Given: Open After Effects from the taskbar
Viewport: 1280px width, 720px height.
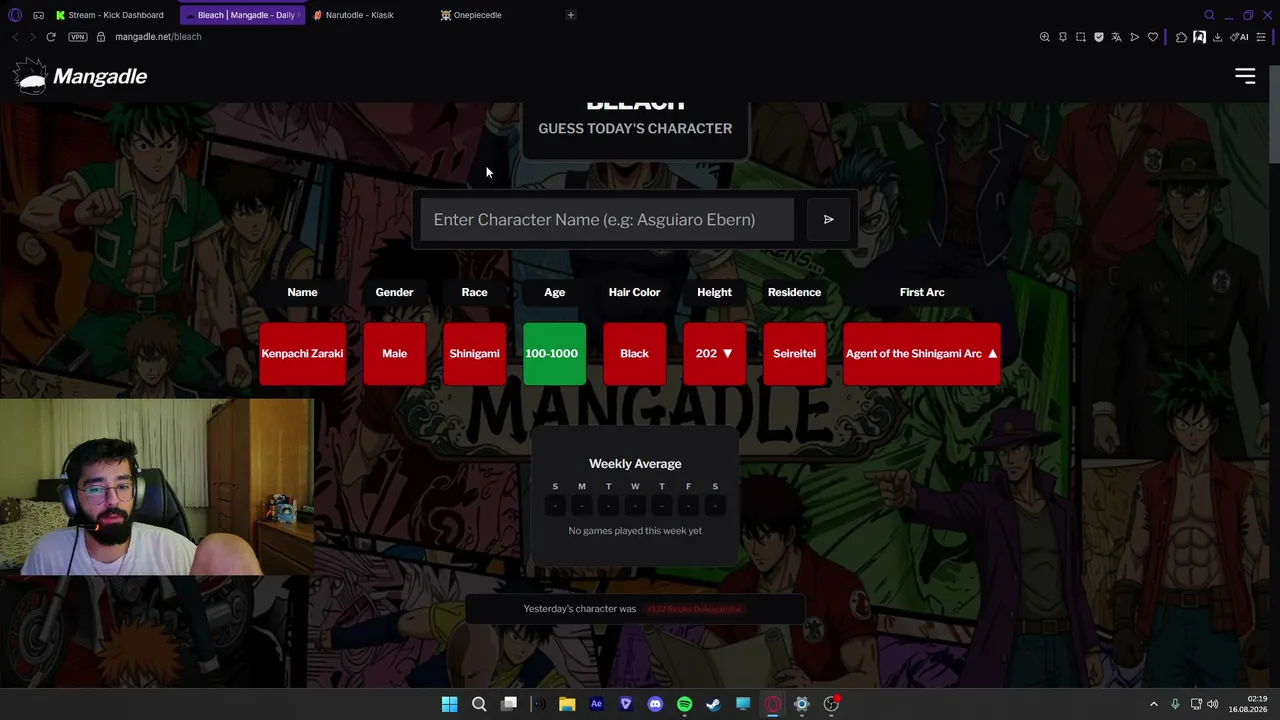Looking at the screenshot, I should tap(597, 704).
